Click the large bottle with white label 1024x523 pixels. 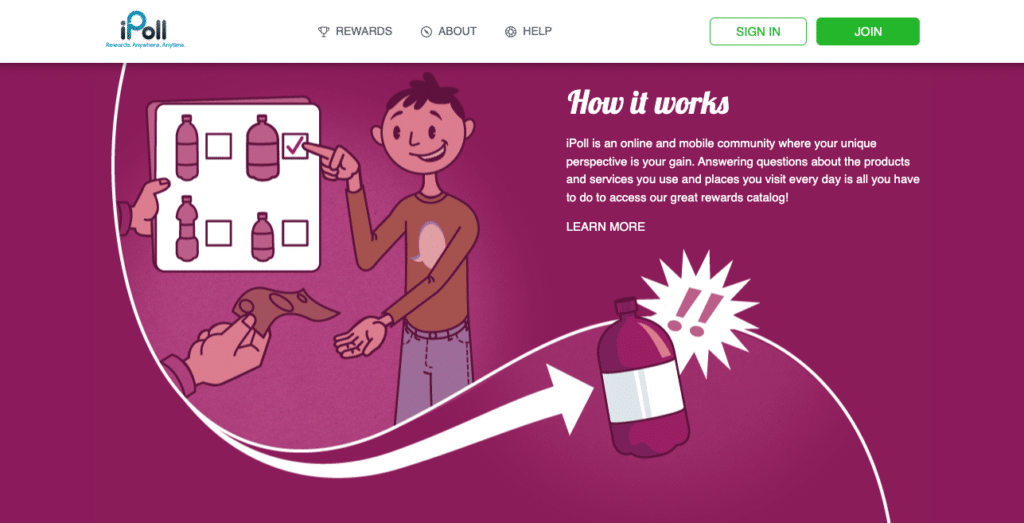641,377
